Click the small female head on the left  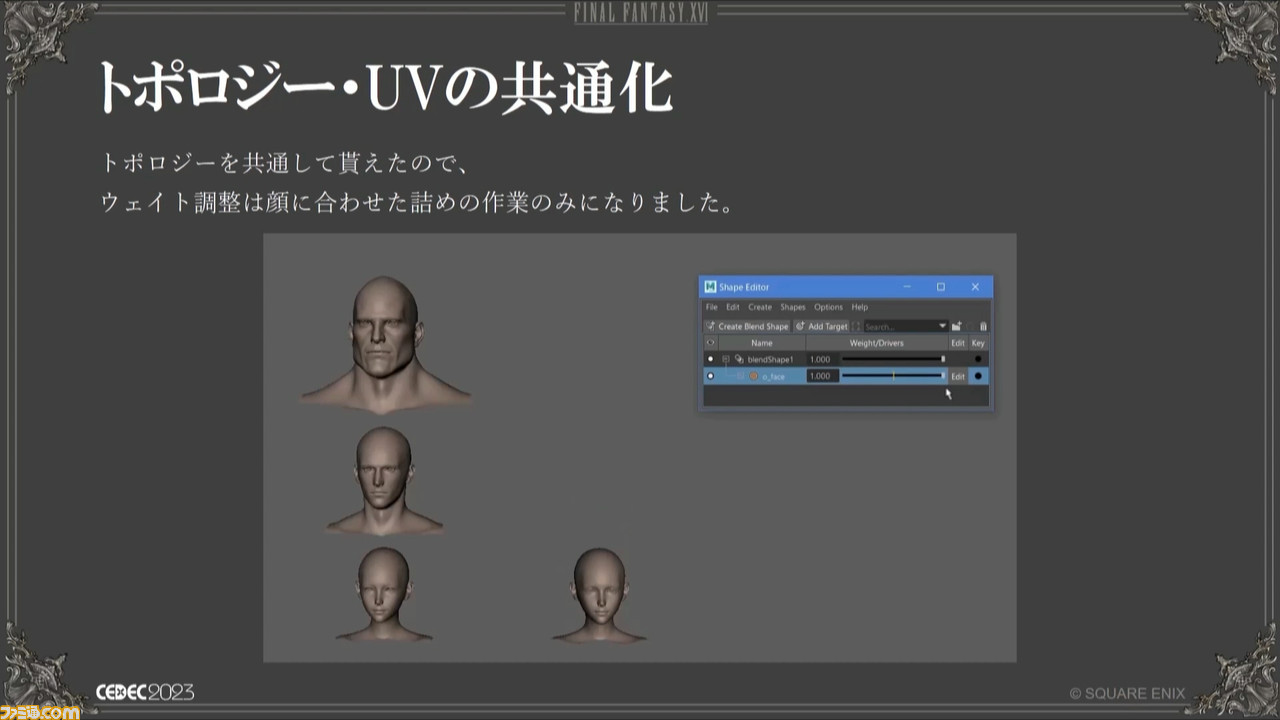click(x=384, y=593)
